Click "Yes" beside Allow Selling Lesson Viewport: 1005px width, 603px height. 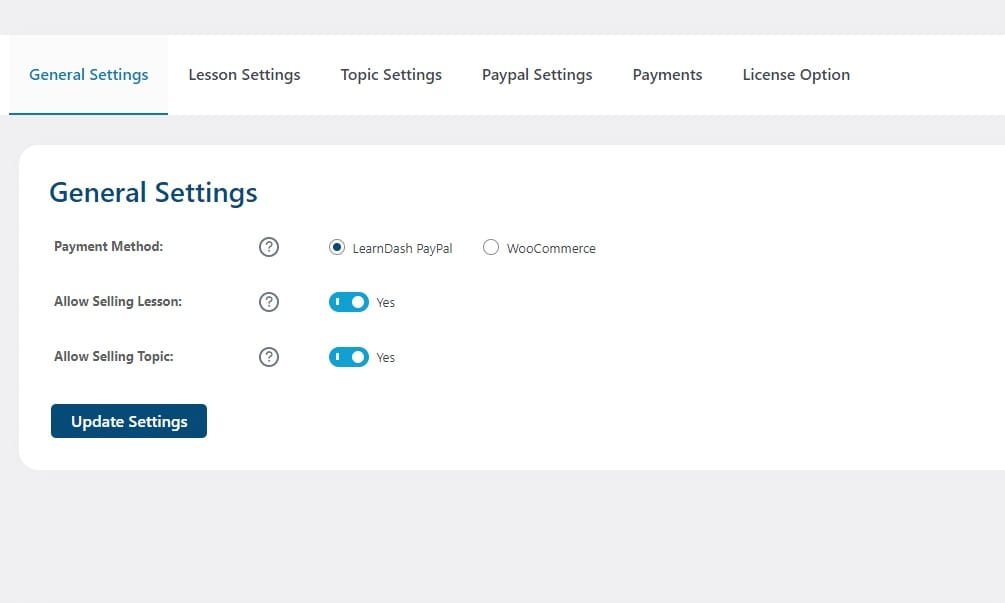tap(385, 302)
